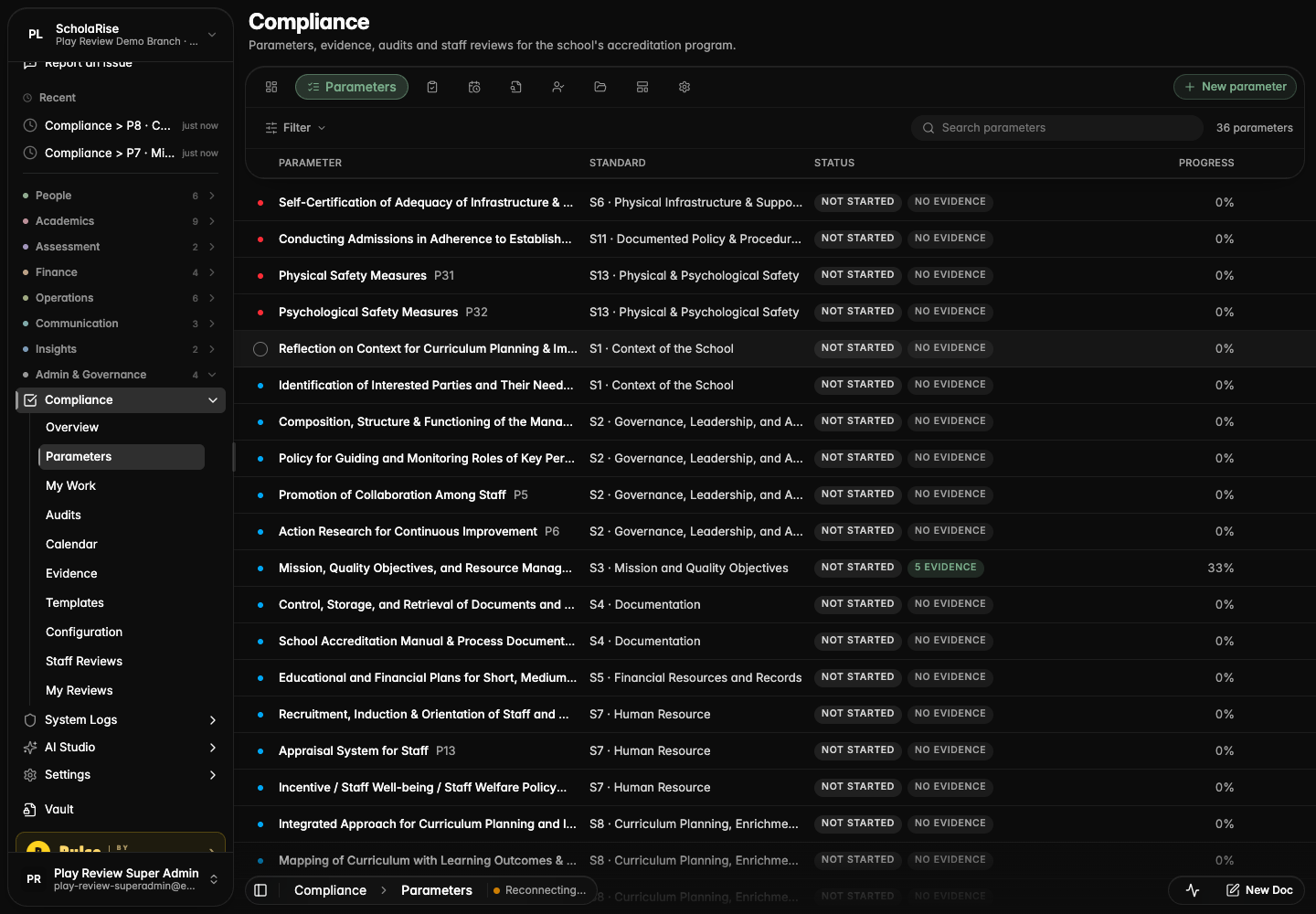This screenshot has height=914, width=1316.
Task: Open the calendar-clock tab icon
Action: 474,87
